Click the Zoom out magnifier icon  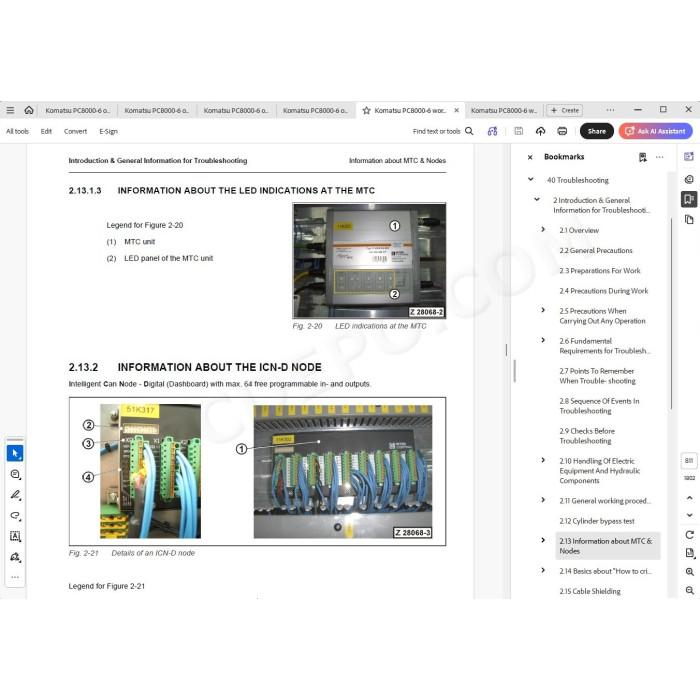click(x=689, y=590)
